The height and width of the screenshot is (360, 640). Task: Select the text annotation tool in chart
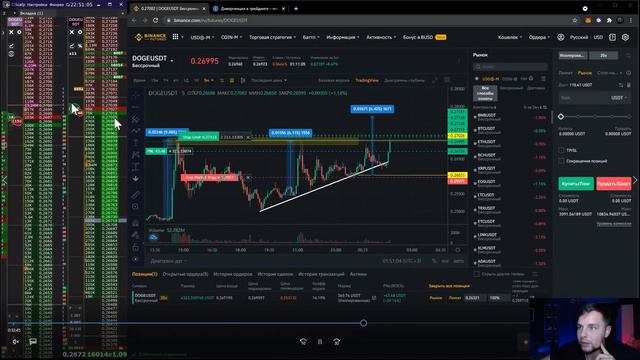point(136,143)
